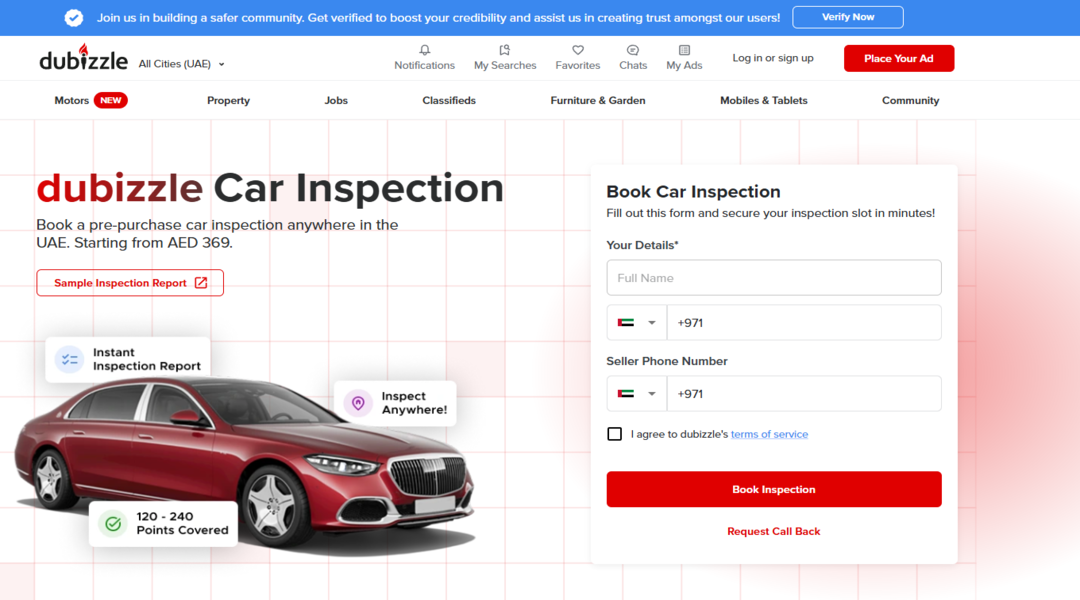The image size is (1080, 600).
Task: Open the Chats icon
Action: 633,51
